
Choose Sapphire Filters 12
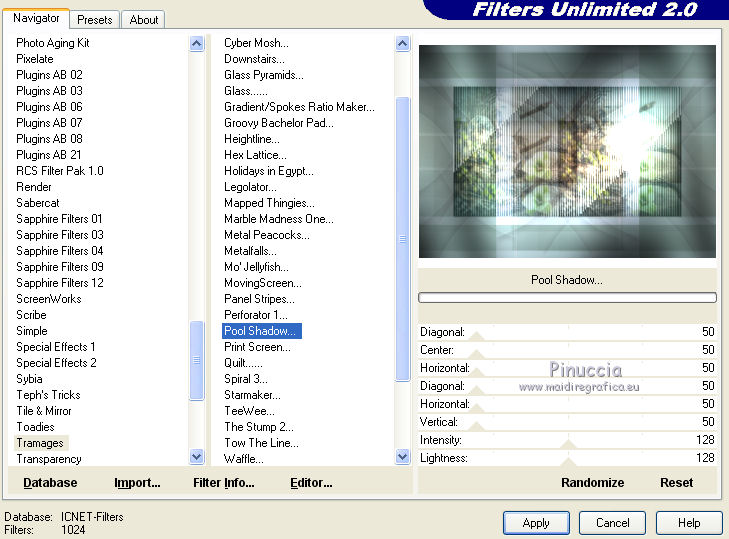point(60,283)
